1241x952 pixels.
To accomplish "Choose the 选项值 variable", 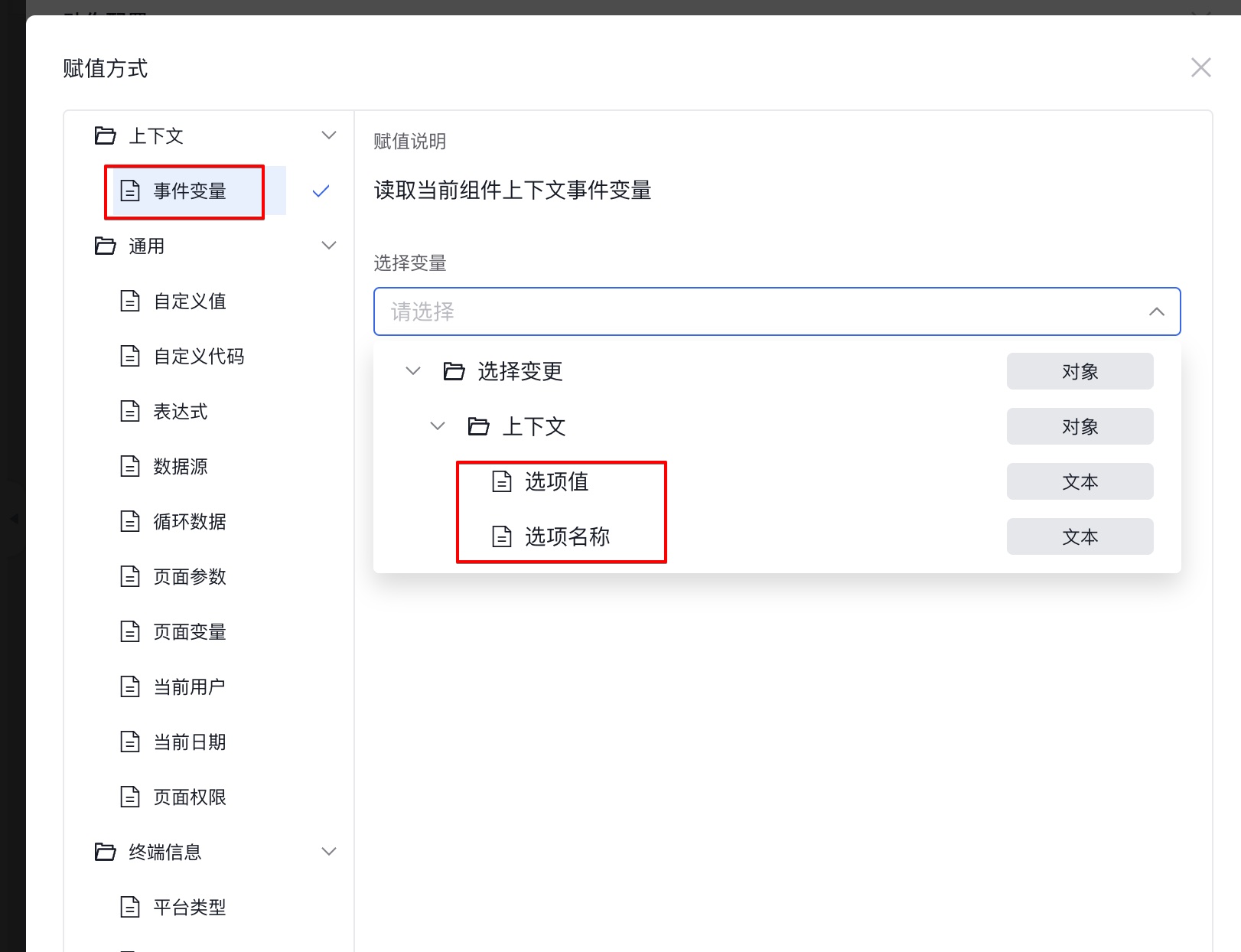I will click(557, 481).
